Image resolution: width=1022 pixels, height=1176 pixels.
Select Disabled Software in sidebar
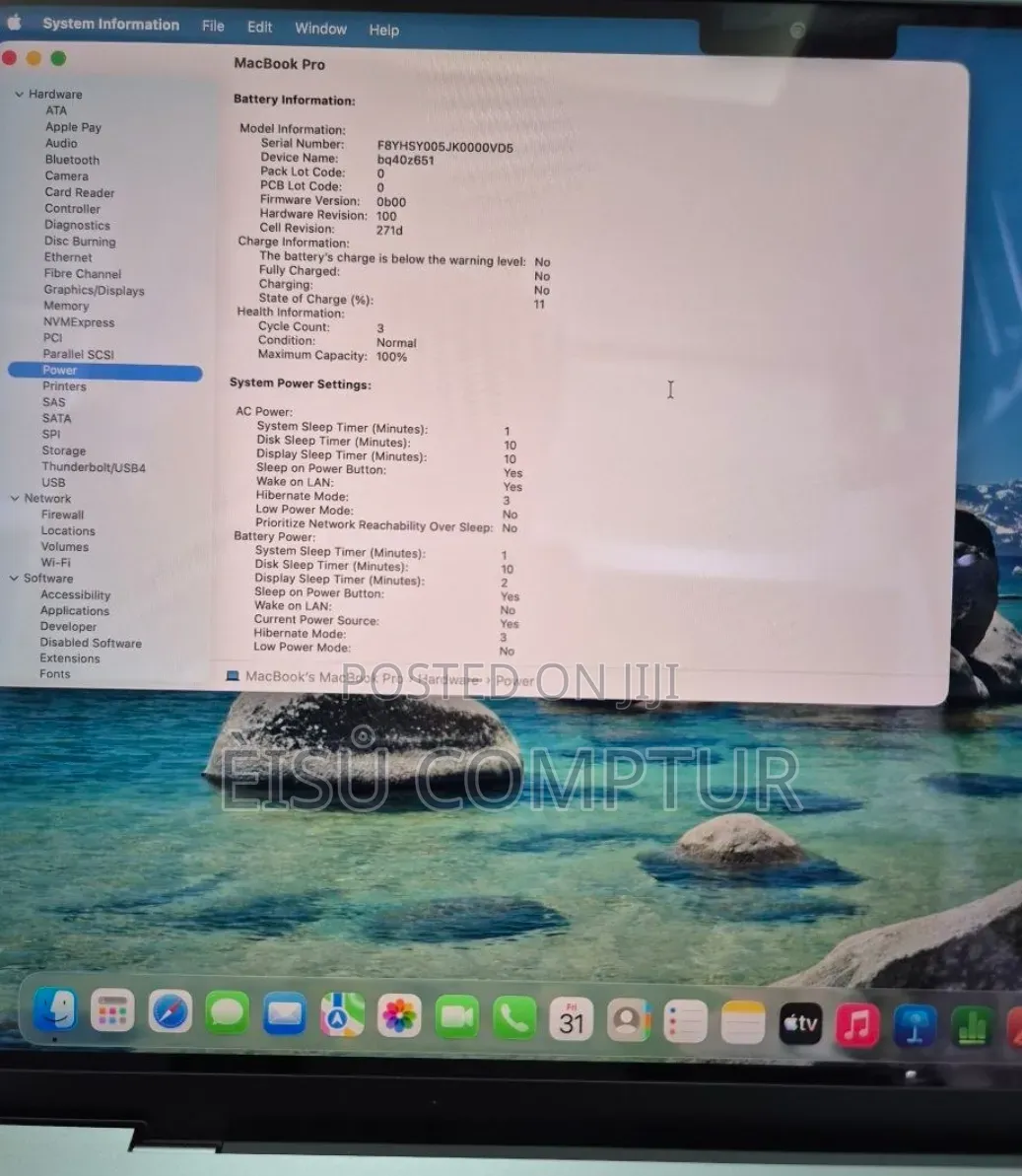[91, 643]
